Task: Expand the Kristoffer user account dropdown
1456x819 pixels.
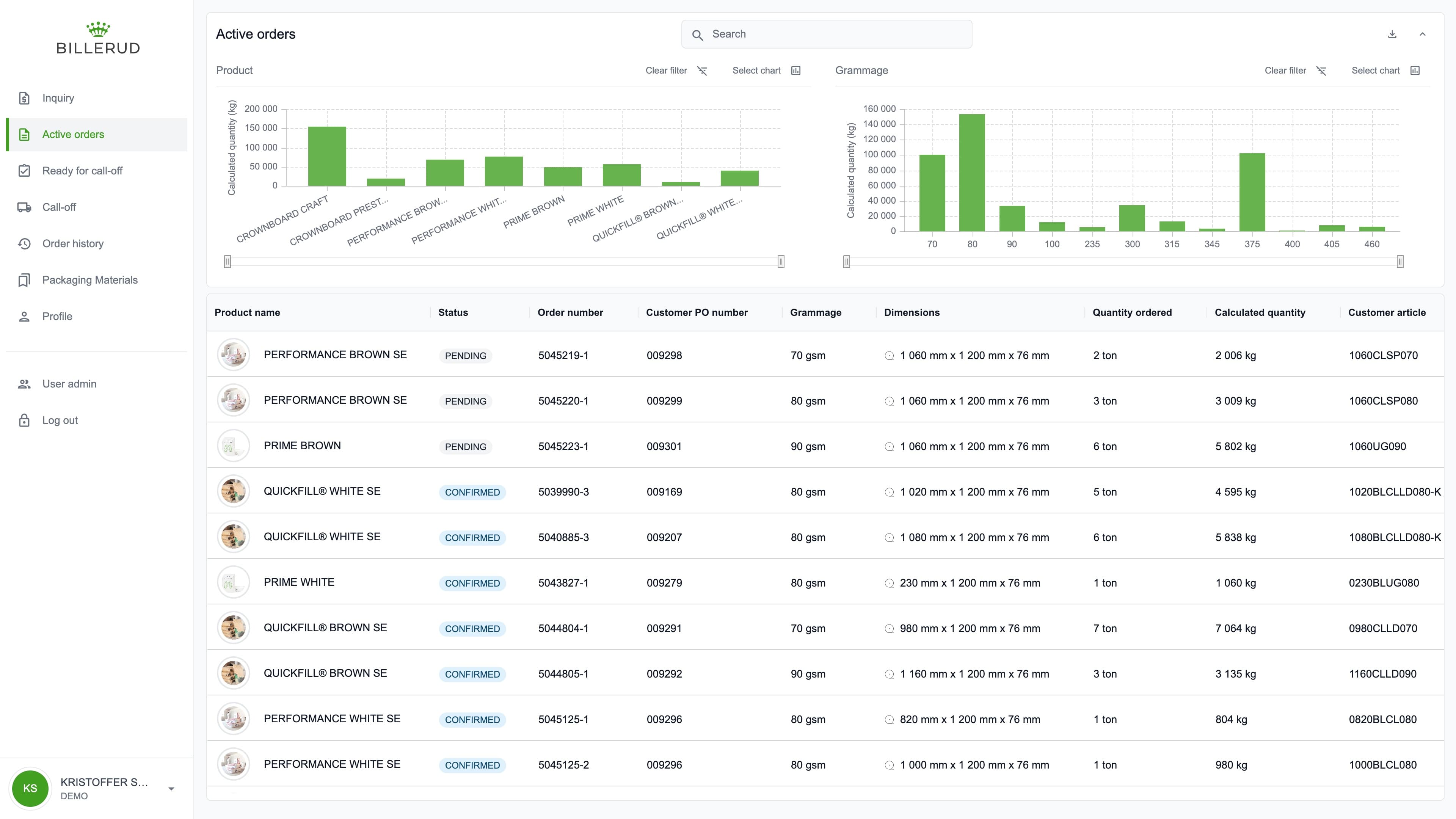Action: [171, 789]
